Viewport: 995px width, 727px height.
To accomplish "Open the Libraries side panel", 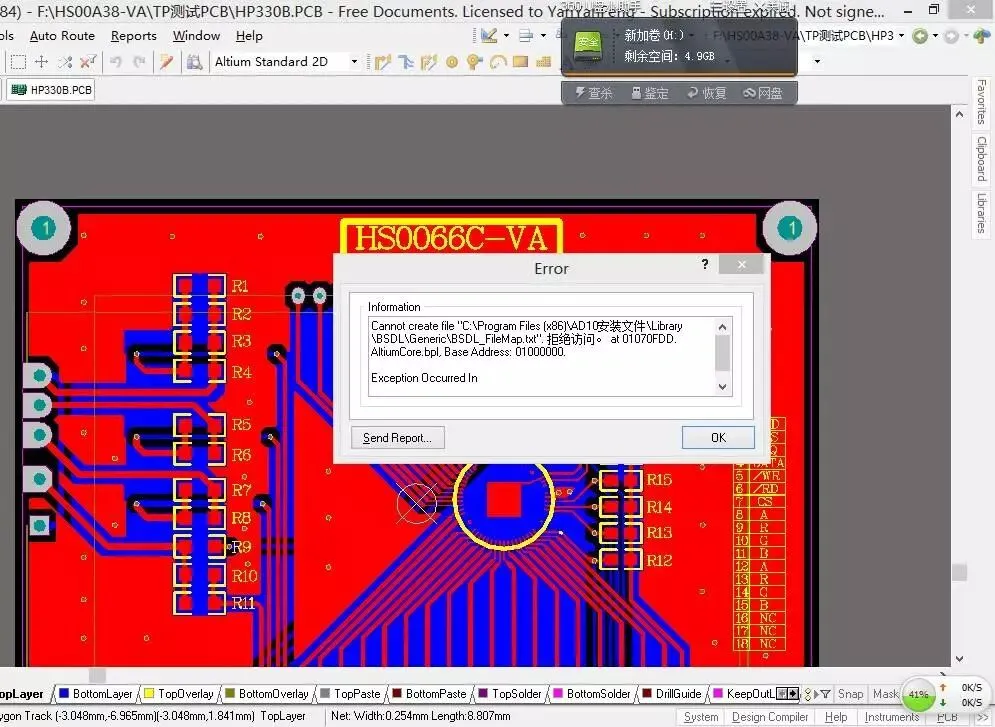I will click(x=981, y=212).
